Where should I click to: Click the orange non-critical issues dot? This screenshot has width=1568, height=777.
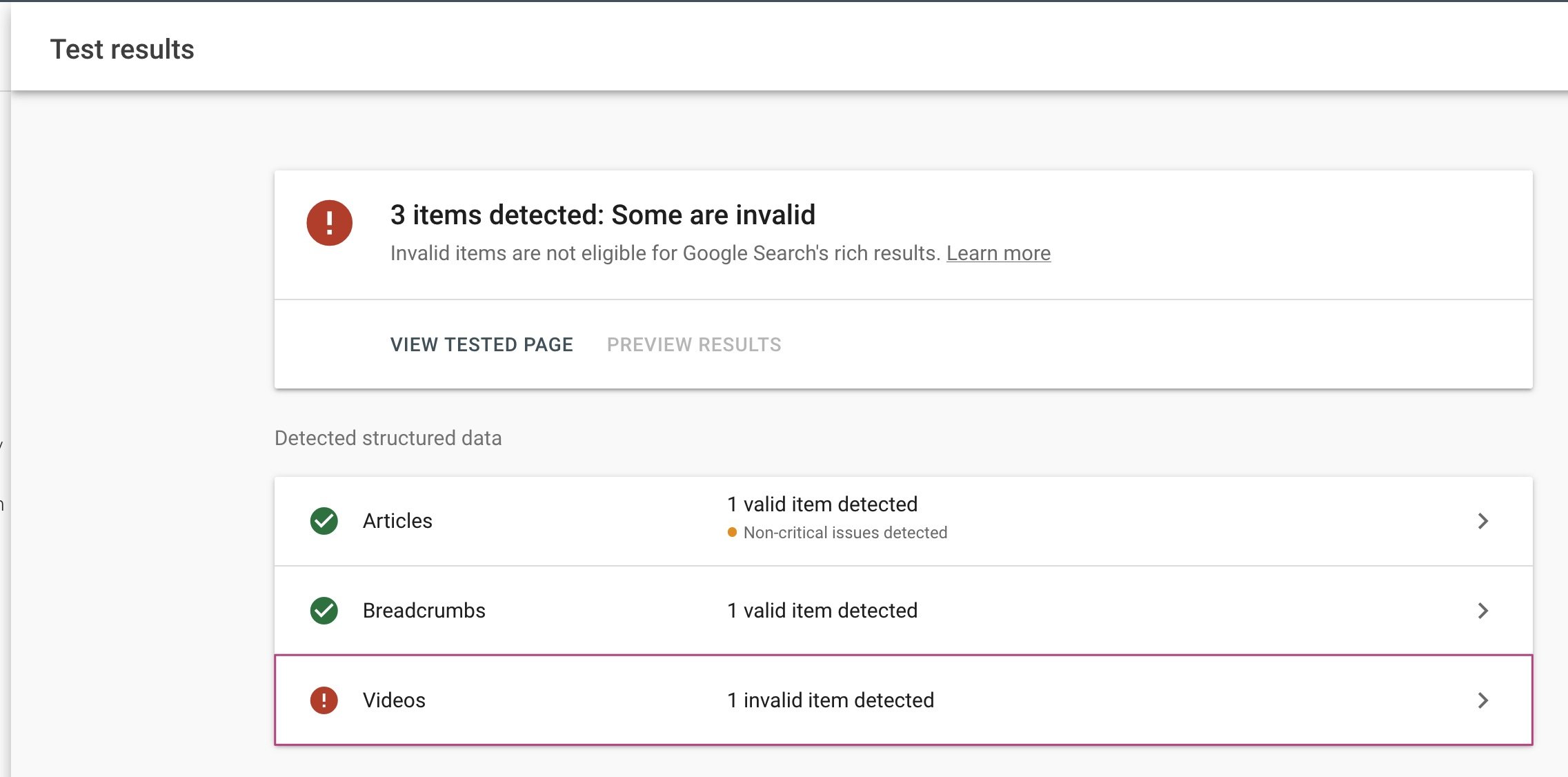pyautogui.click(x=732, y=533)
